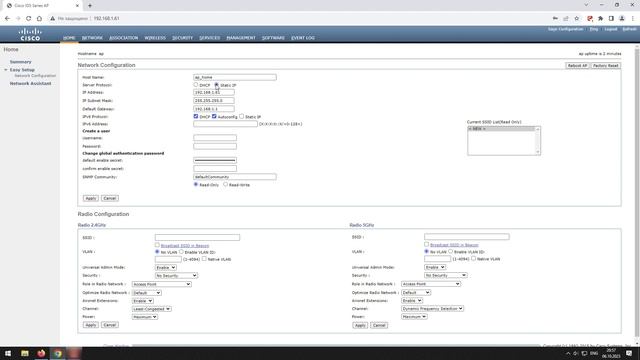Open the tab search chevron
Image resolution: width=640 pixels, height=360 pixels.
tap(586, 5)
